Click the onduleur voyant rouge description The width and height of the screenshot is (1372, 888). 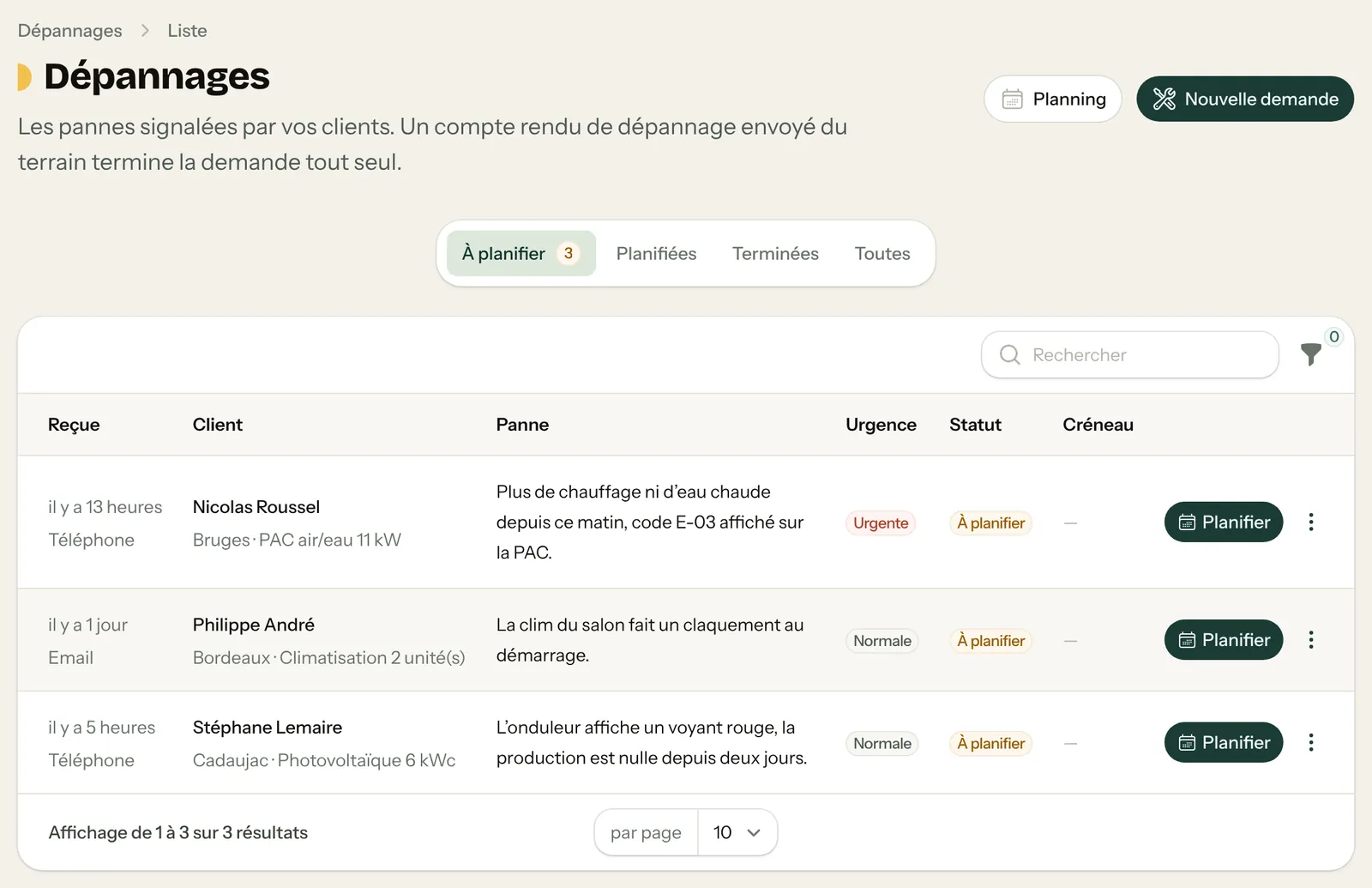652,742
